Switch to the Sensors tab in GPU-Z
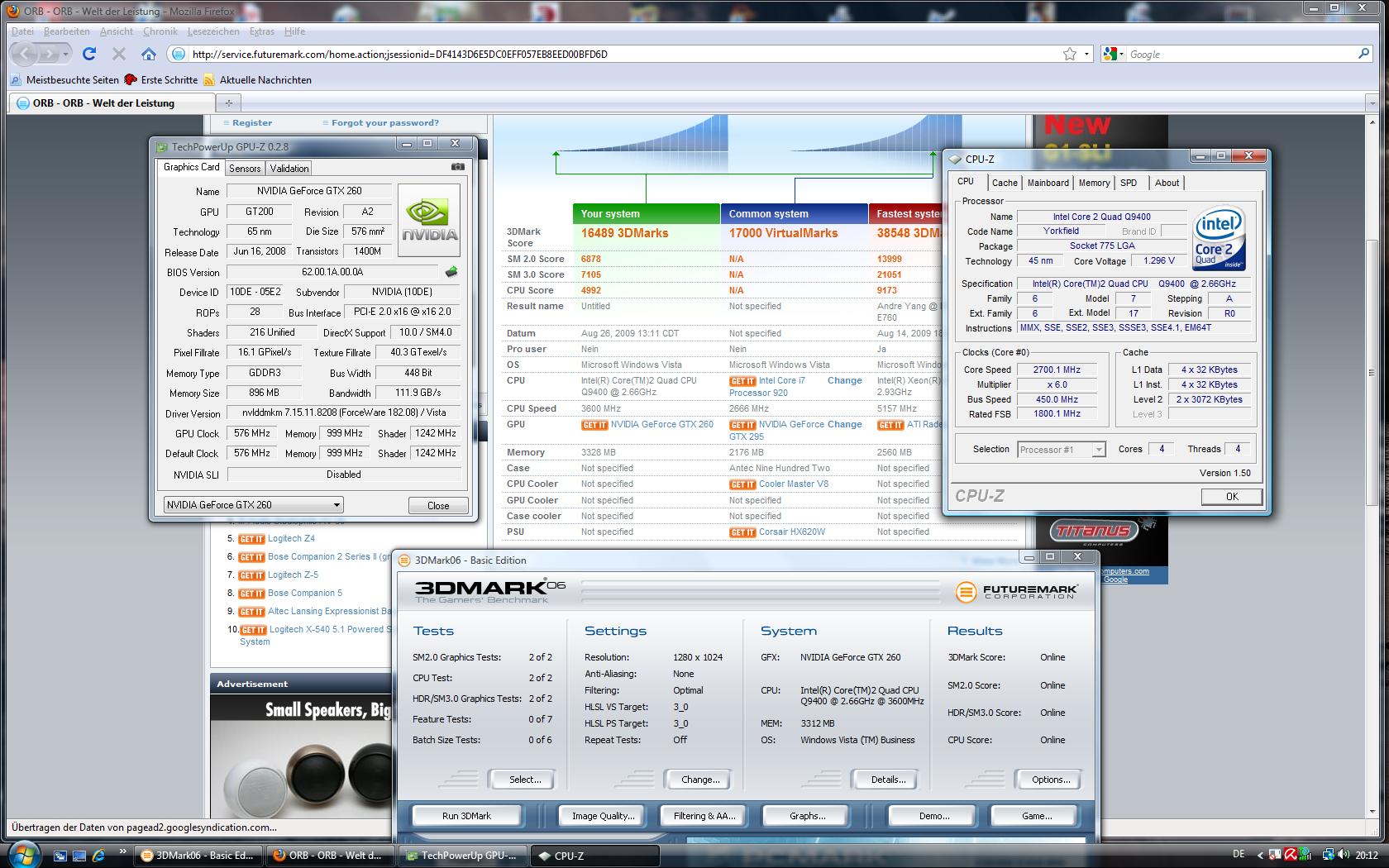 tap(245, 168)
